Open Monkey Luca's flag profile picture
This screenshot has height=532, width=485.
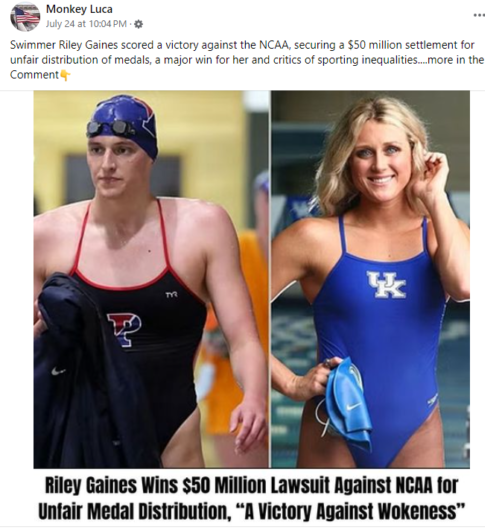click(25, 17)
